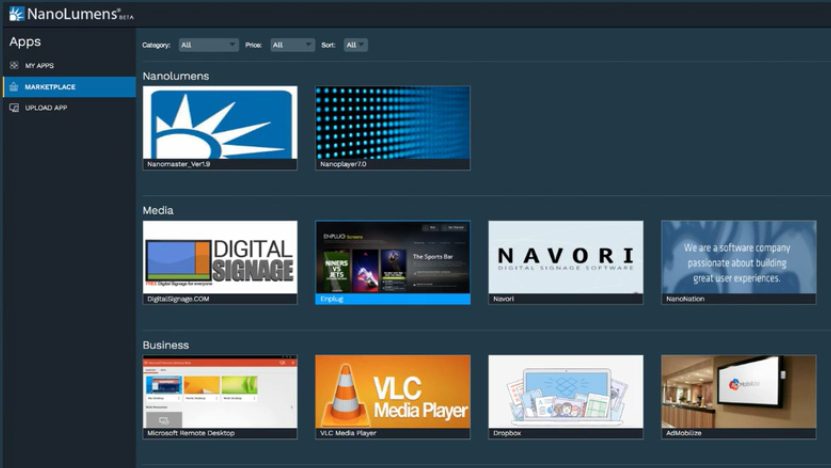Open the Navori digital signage app
Image resolution: width=831 pixels, height=468 pixels.
coord(565,257)
